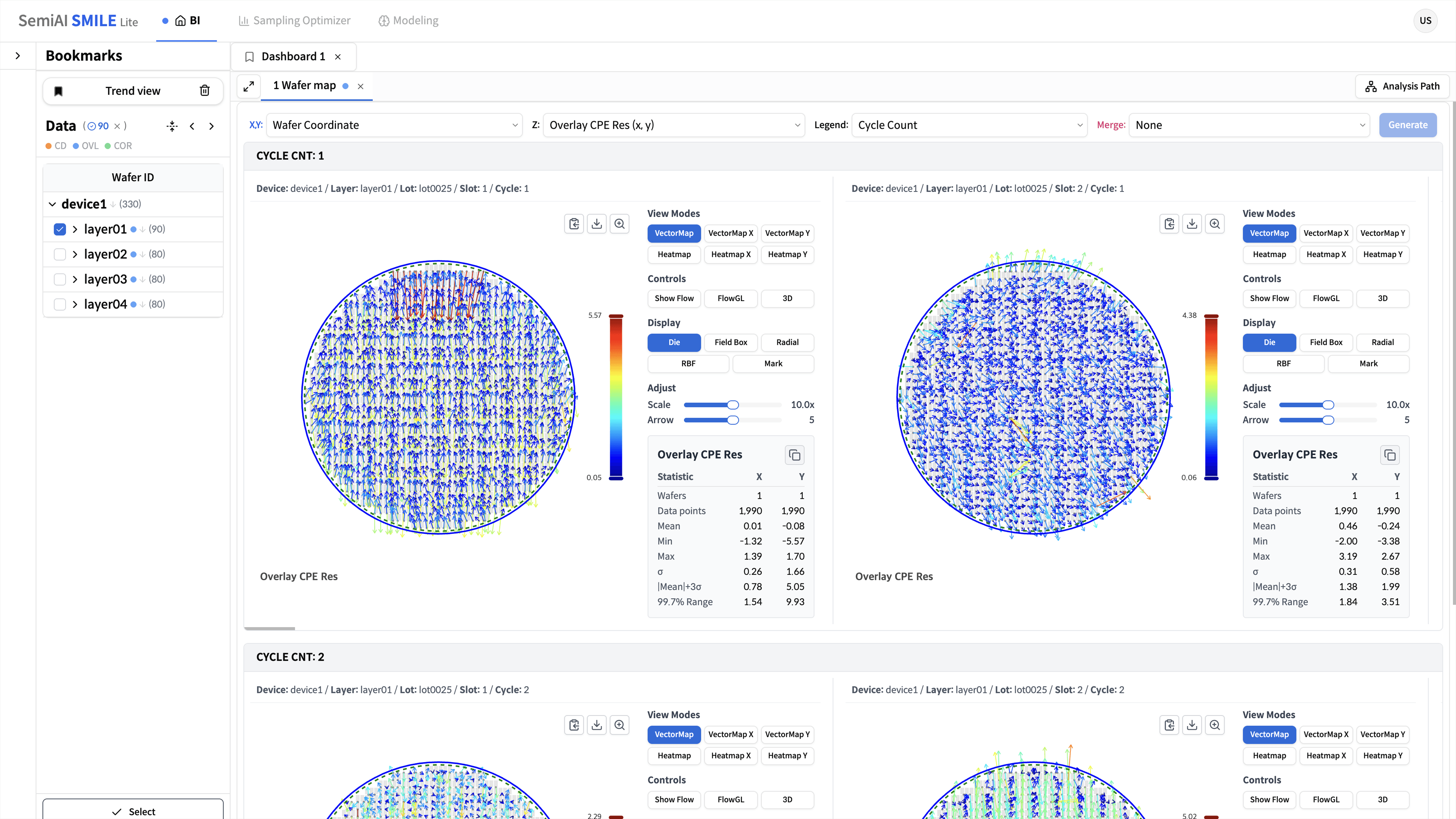Clear the 90 selected data filter

point(117,126)
